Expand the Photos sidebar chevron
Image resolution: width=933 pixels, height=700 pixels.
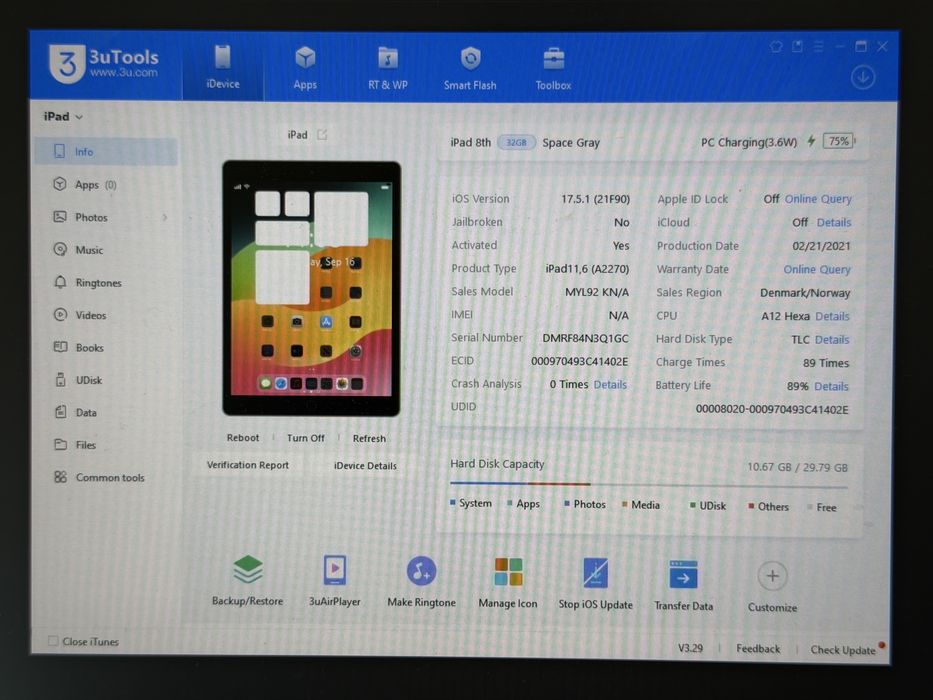(165, 217)
